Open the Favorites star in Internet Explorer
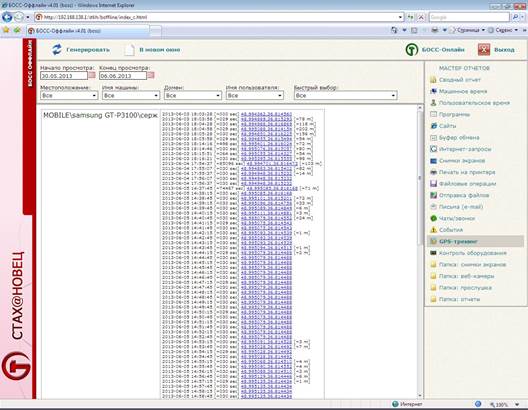 [6, 30]
